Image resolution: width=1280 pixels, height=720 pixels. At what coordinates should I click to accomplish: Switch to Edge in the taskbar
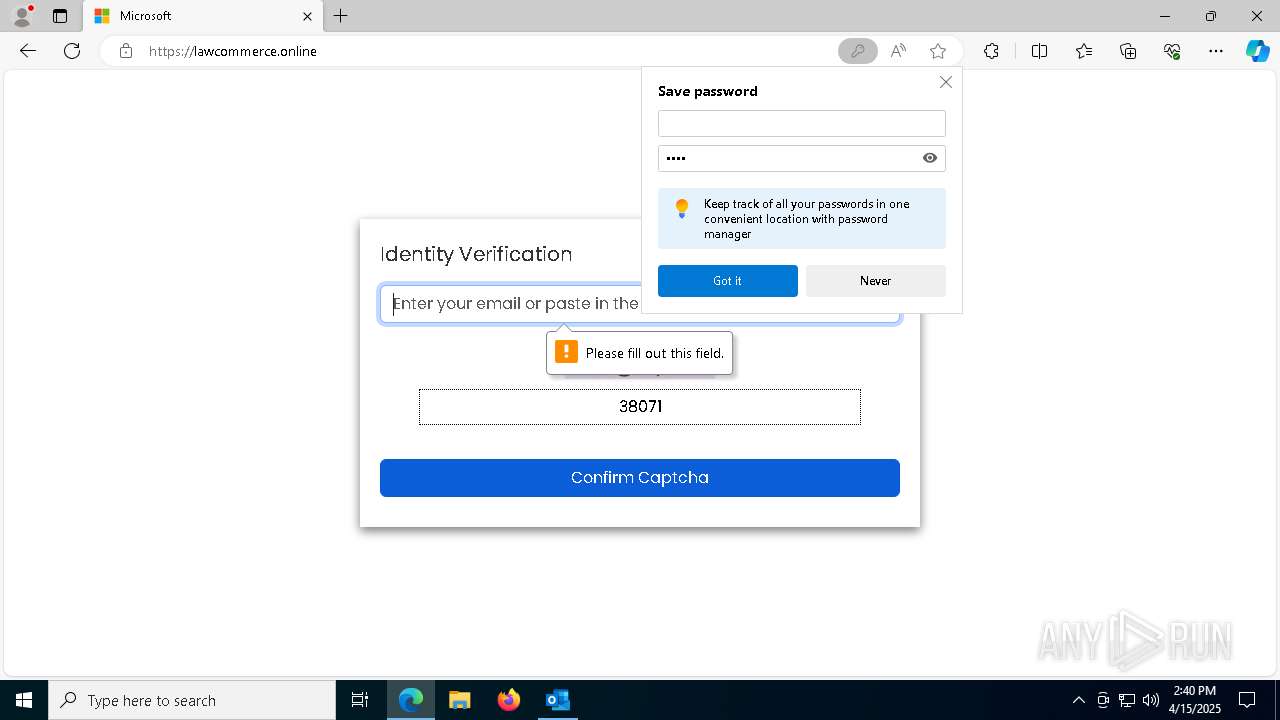(411, 700)
